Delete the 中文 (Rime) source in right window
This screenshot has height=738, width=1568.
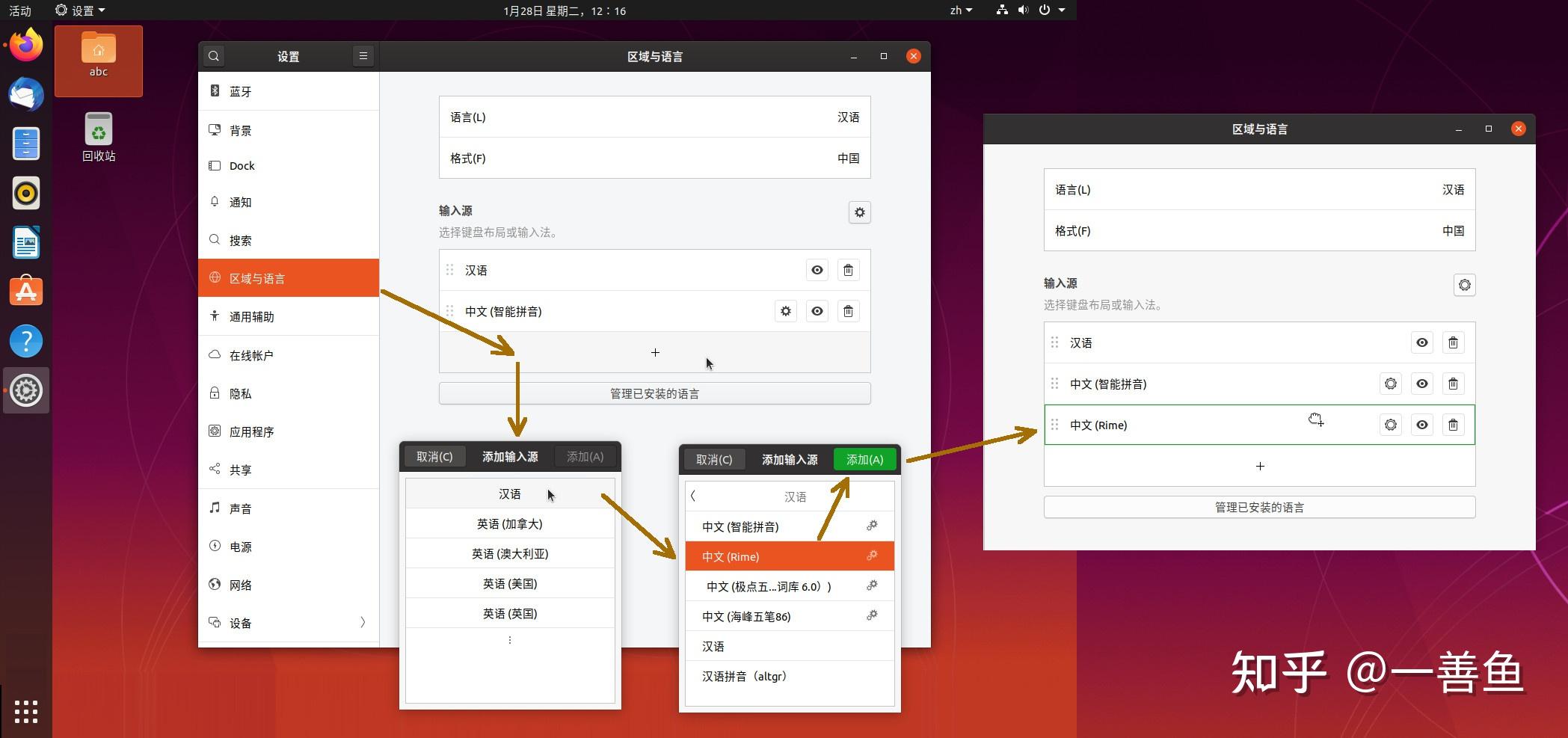(x=1453, y=425)
